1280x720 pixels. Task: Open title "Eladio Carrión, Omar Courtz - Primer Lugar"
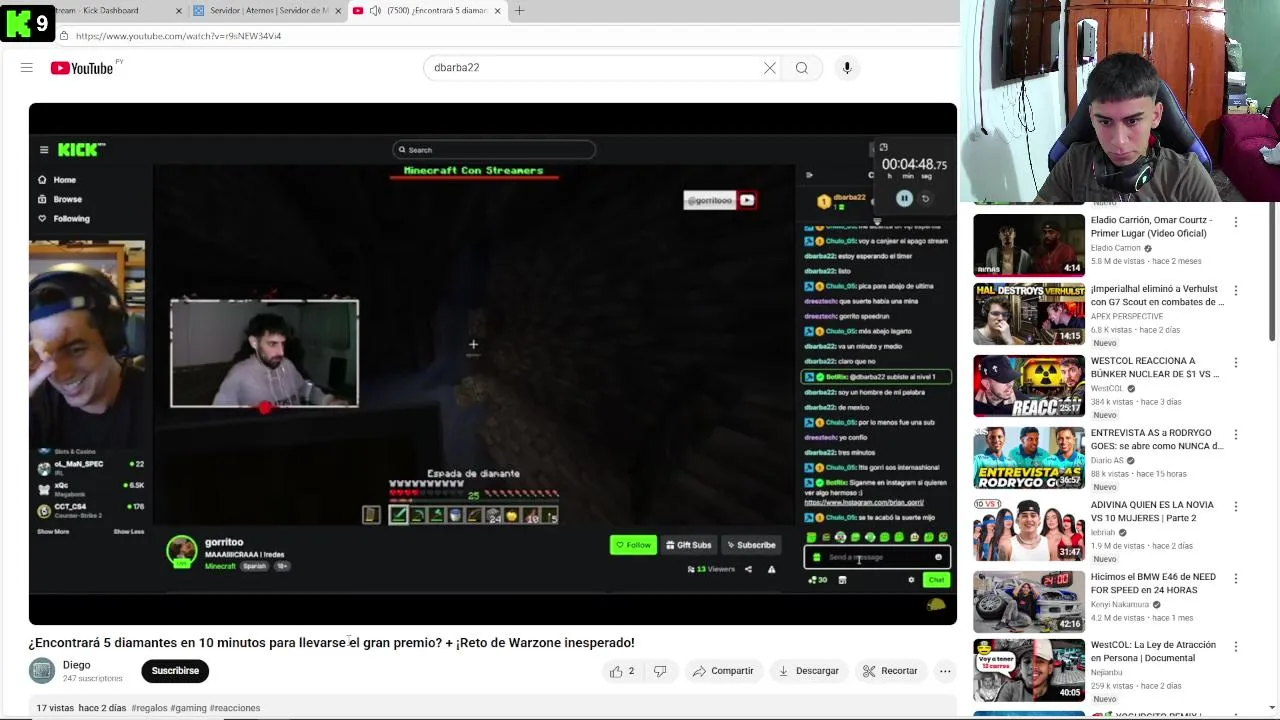(1151, 226)
